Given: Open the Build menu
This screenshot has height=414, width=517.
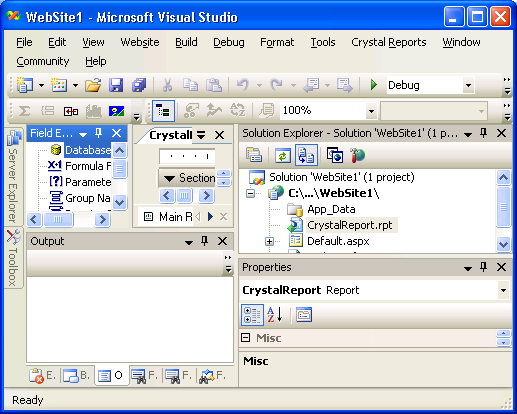Looking at the screenshot, I should click(186, 42).
